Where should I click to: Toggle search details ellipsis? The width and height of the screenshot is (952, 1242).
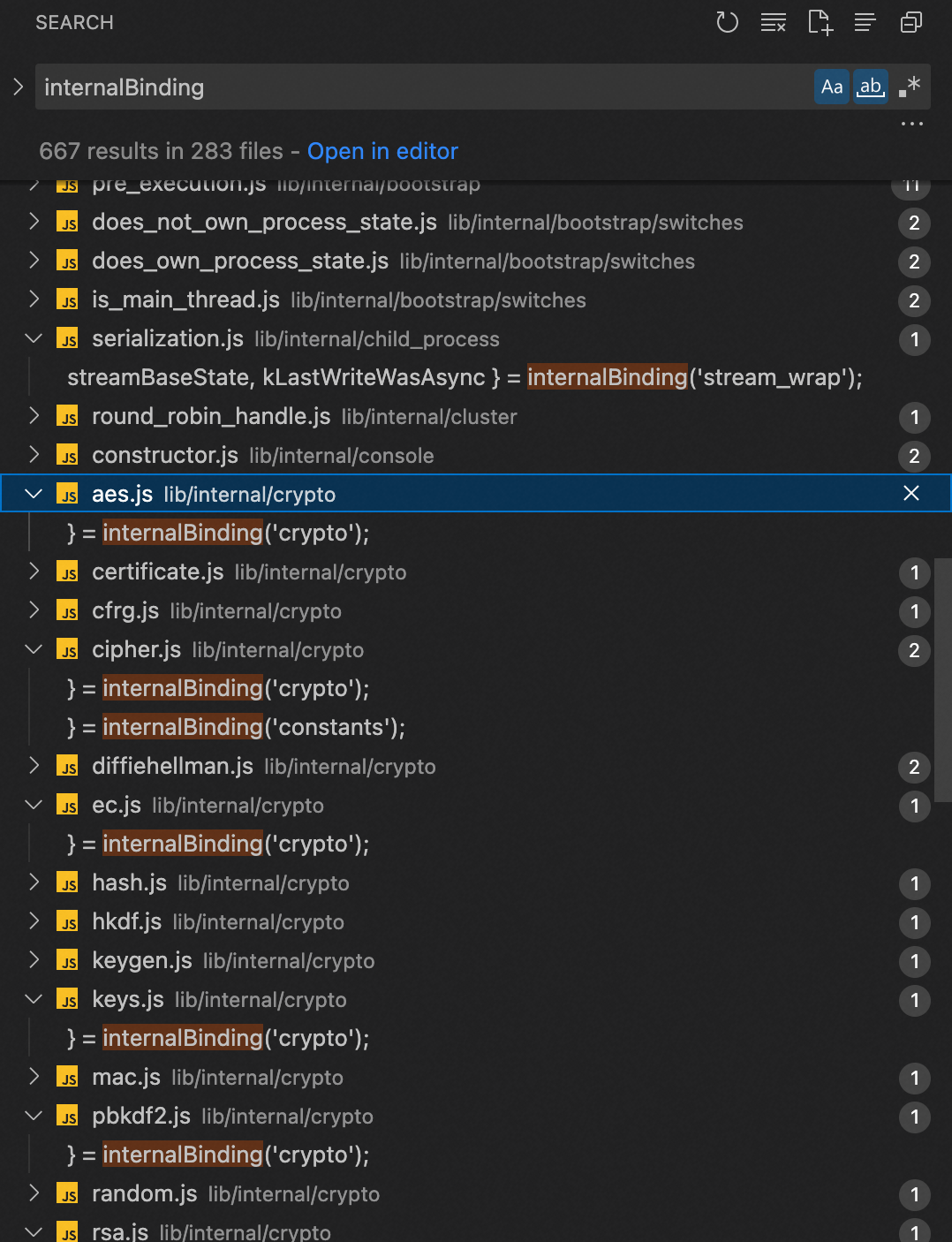tap(912, 124)
